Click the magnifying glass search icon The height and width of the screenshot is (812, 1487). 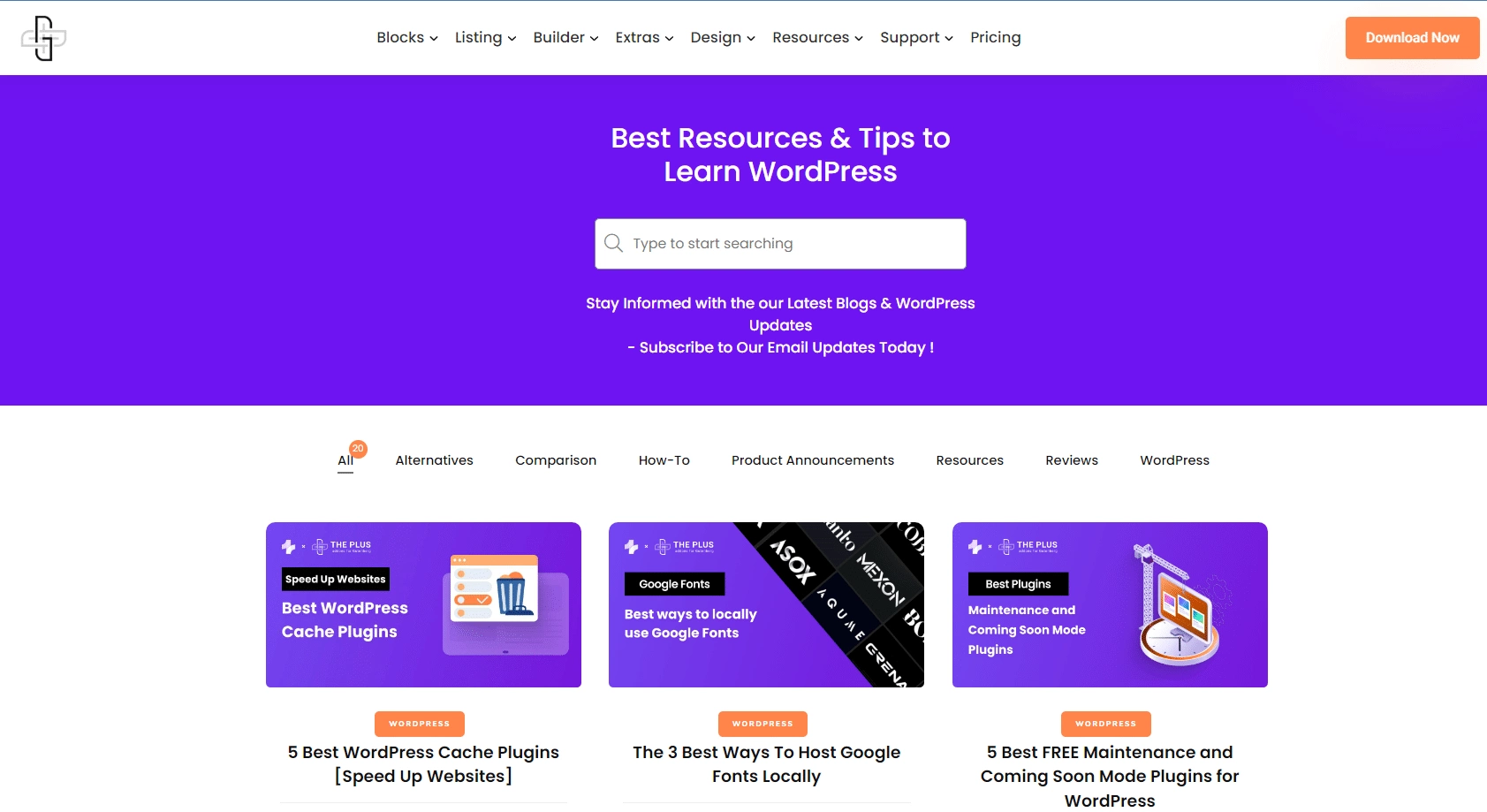[614, 243]
